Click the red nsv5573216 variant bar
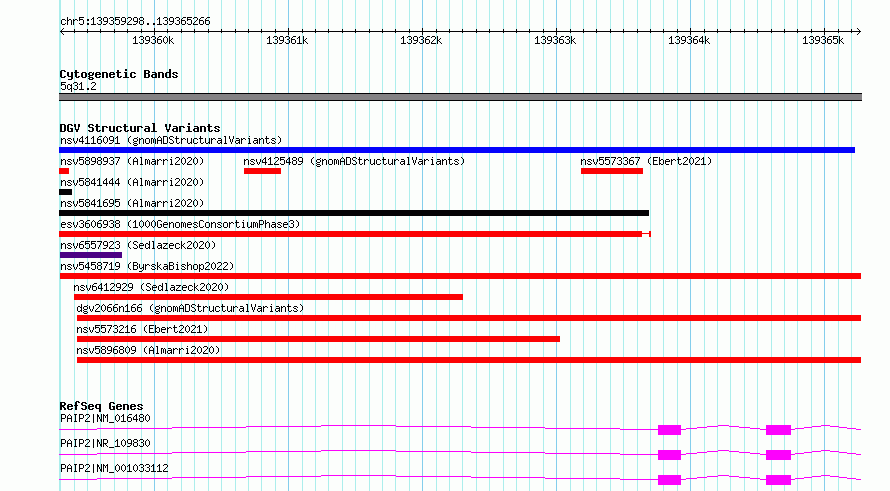This screenshot has height=491, width=890. (x=318, y=339)
